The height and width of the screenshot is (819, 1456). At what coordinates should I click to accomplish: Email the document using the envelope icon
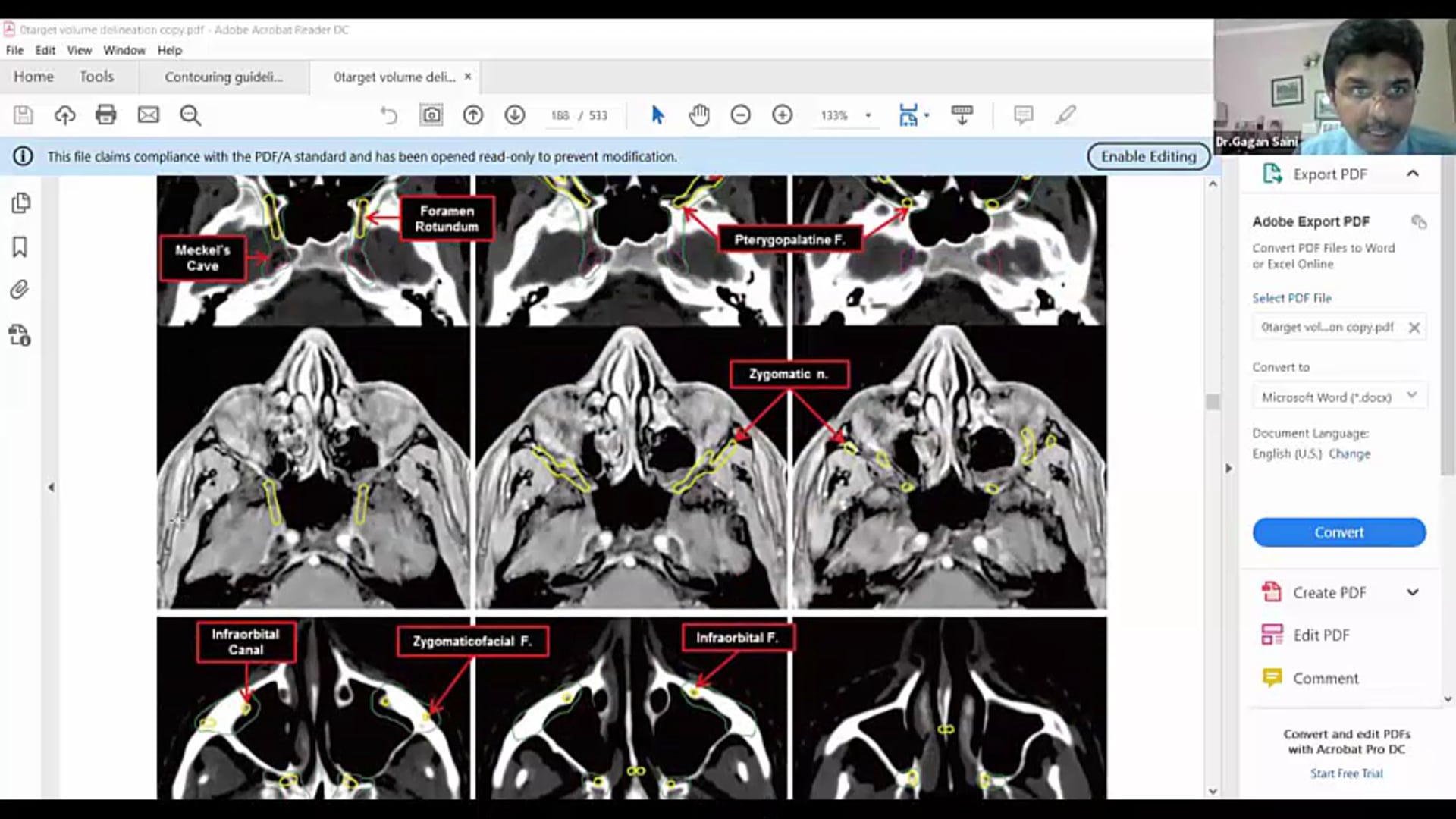tap(148, 115)
